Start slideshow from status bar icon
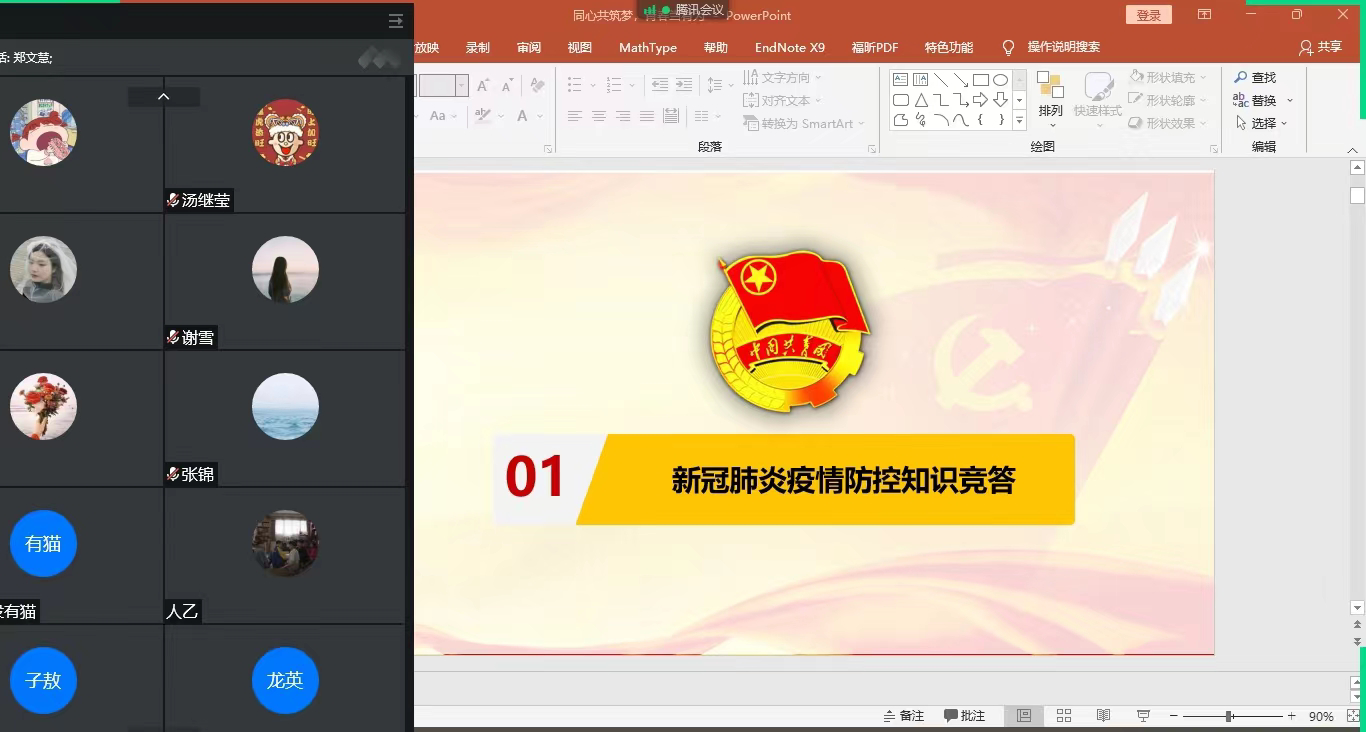The width and height of the screenshot is (1366, 732). tap(1143, 716)
